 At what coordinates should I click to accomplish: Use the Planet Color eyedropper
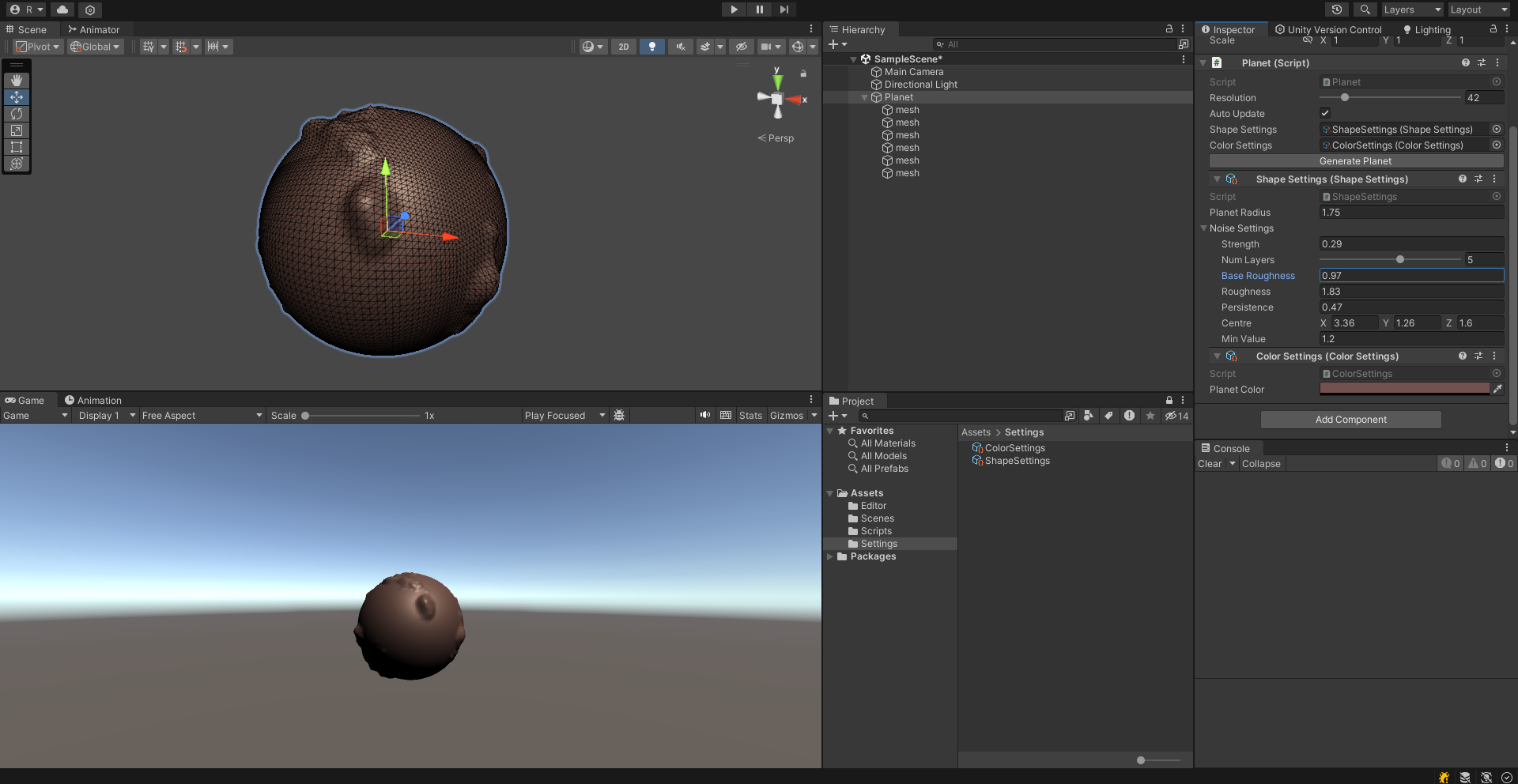(x=1497, y=389)
